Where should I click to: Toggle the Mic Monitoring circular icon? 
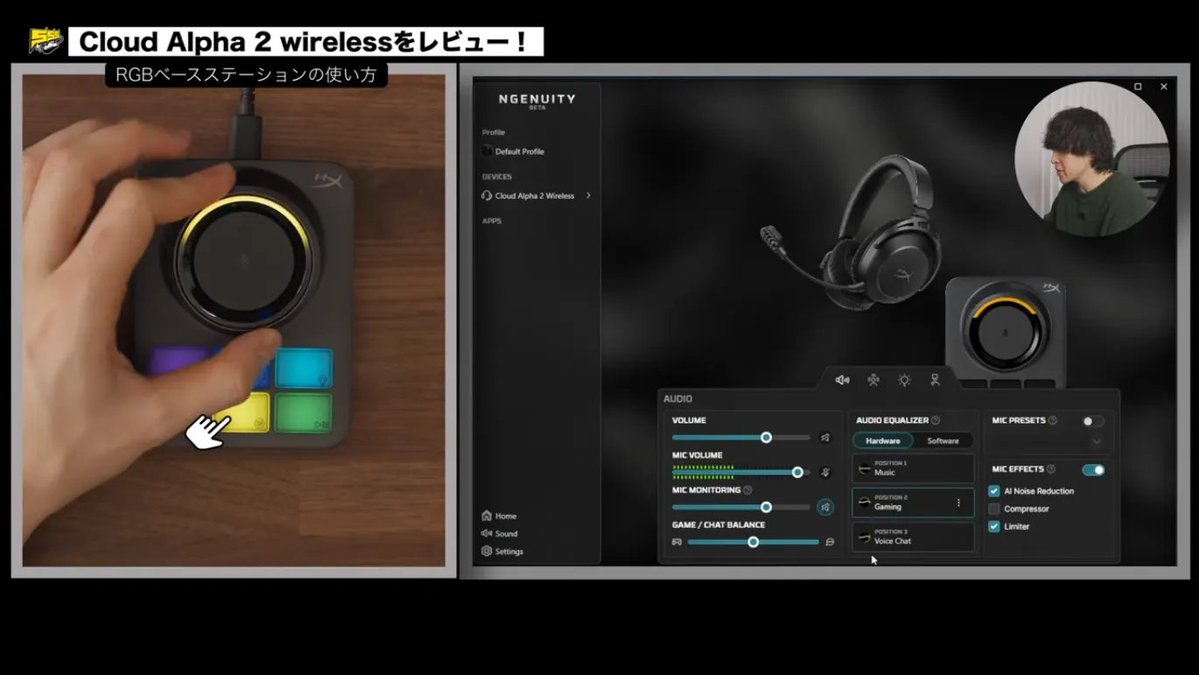825,507
